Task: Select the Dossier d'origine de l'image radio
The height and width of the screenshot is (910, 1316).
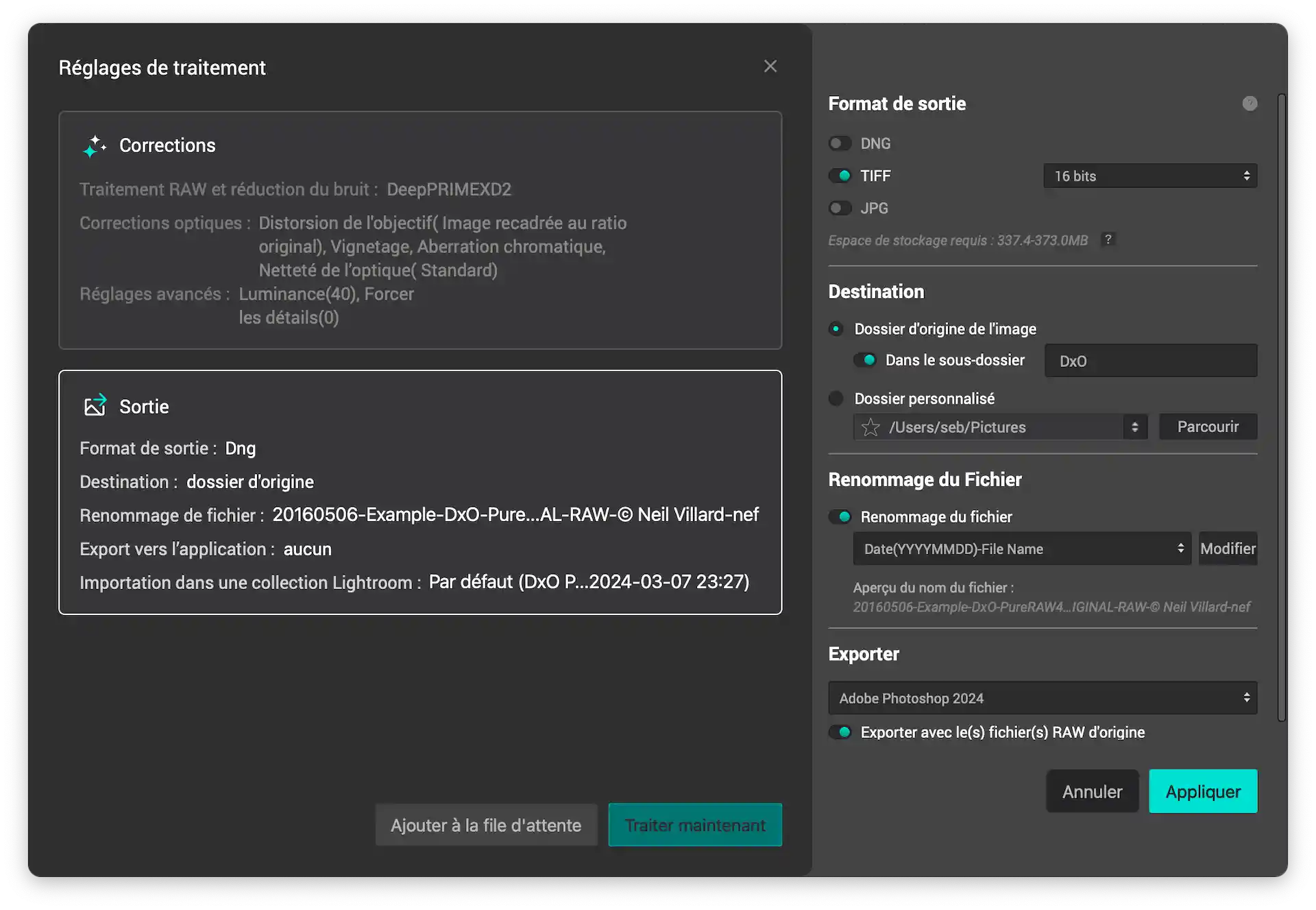Action: tap(836, 328)
